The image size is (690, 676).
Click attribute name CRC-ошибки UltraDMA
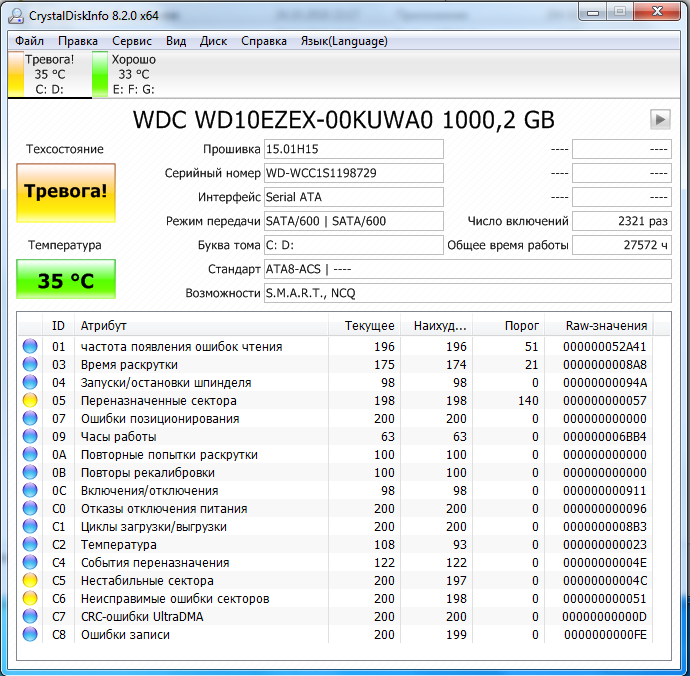(x=142, y=617)
